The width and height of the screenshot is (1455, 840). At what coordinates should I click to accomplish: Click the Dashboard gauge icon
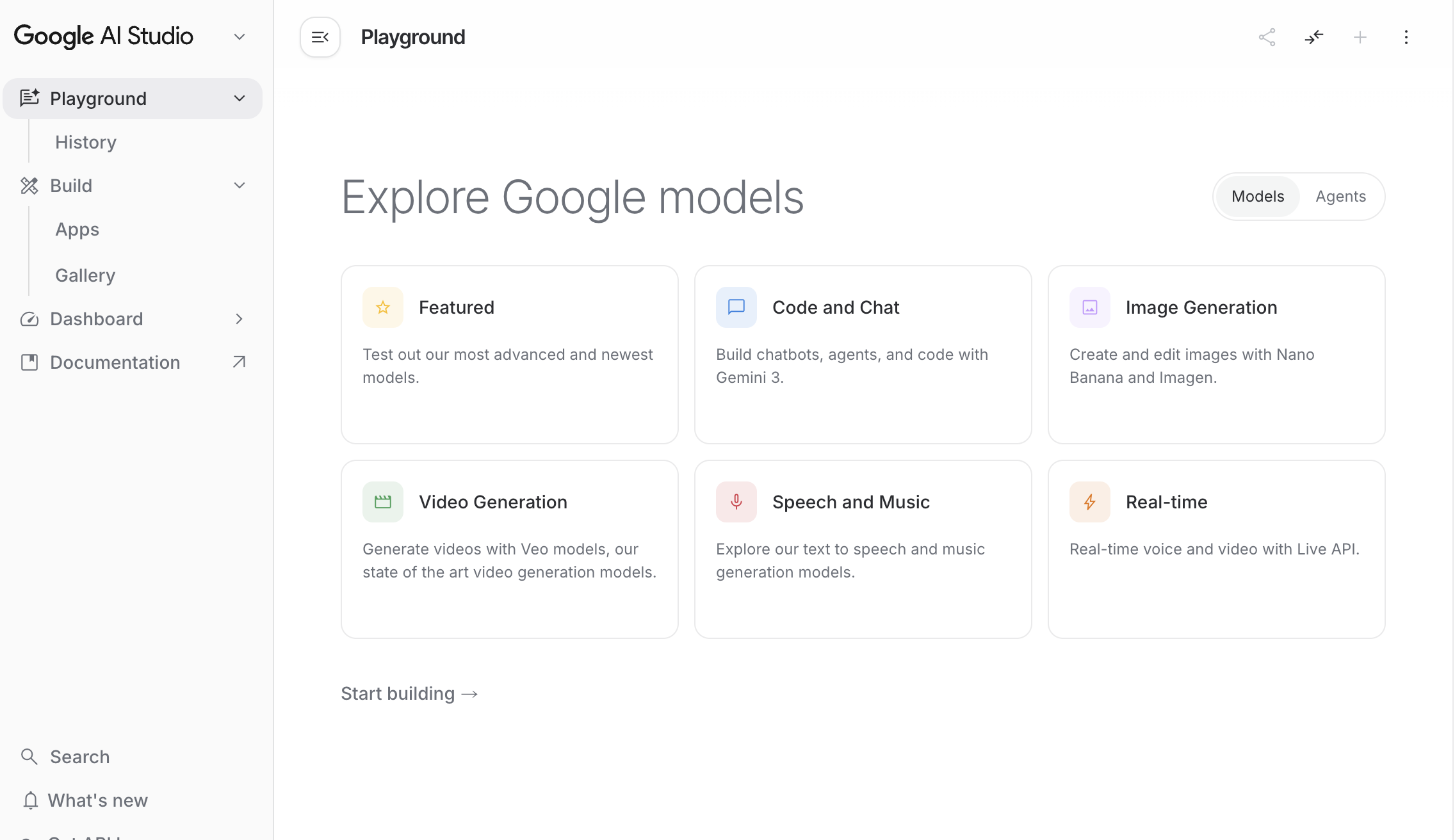[x=29, y=319]
